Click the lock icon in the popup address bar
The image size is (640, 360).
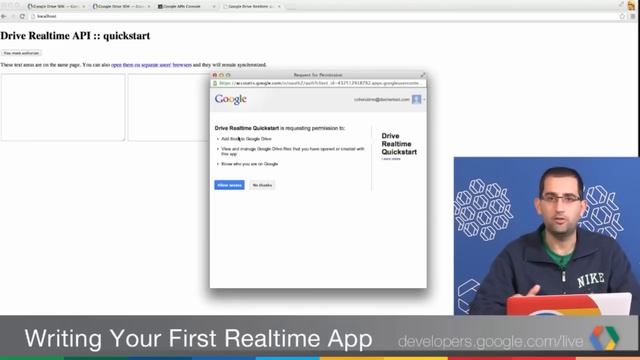pyautogui.click(x=215, y=83)
